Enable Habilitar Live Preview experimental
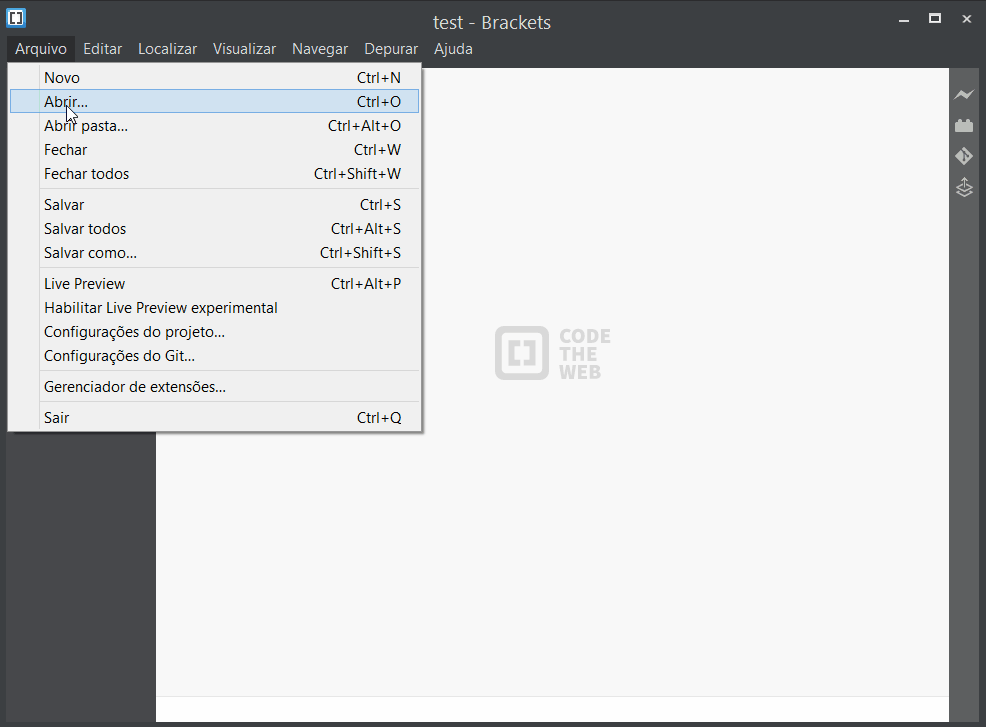The image size is (986, 727). [160, 307]
